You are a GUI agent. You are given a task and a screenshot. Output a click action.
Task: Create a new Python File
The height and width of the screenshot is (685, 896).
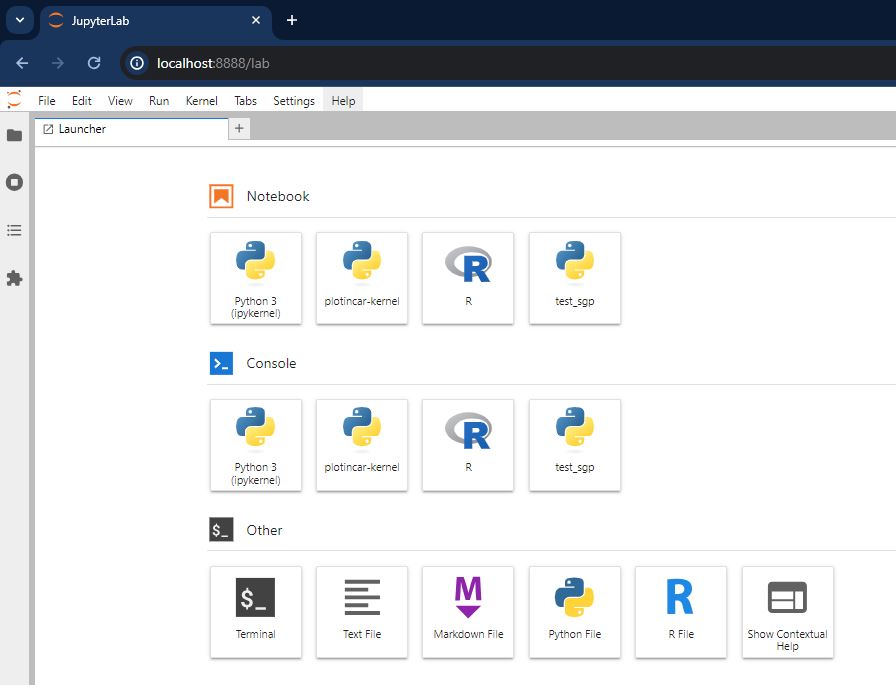point(575,612)
